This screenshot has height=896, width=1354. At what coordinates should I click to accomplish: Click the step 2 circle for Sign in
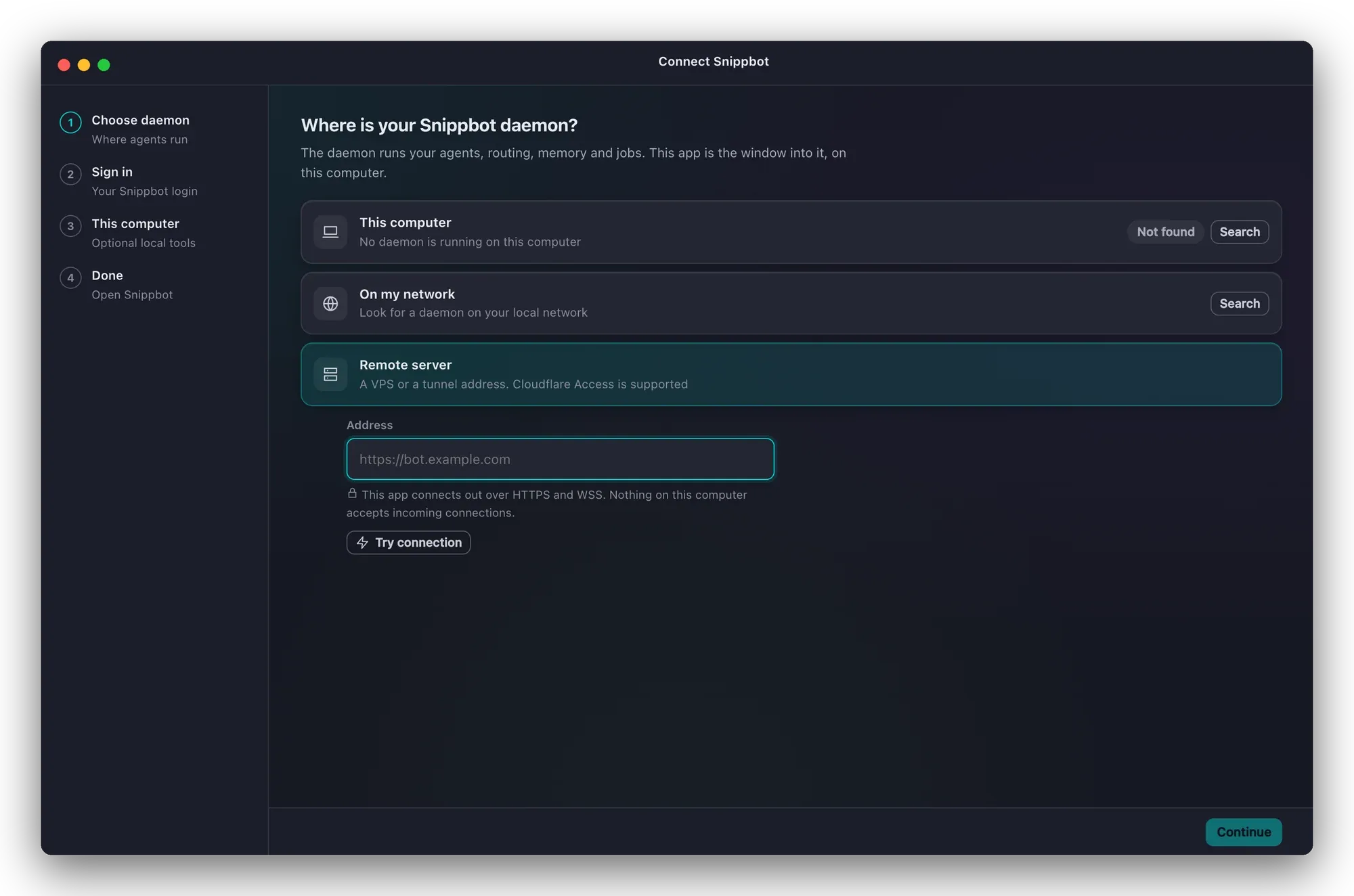(70, 174)
